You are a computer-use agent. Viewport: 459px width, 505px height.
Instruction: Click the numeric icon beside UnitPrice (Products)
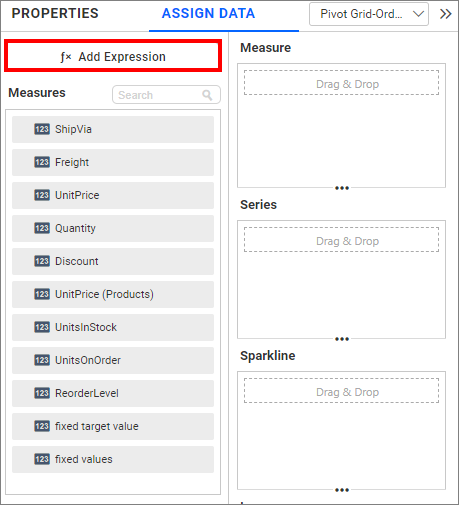42,294
